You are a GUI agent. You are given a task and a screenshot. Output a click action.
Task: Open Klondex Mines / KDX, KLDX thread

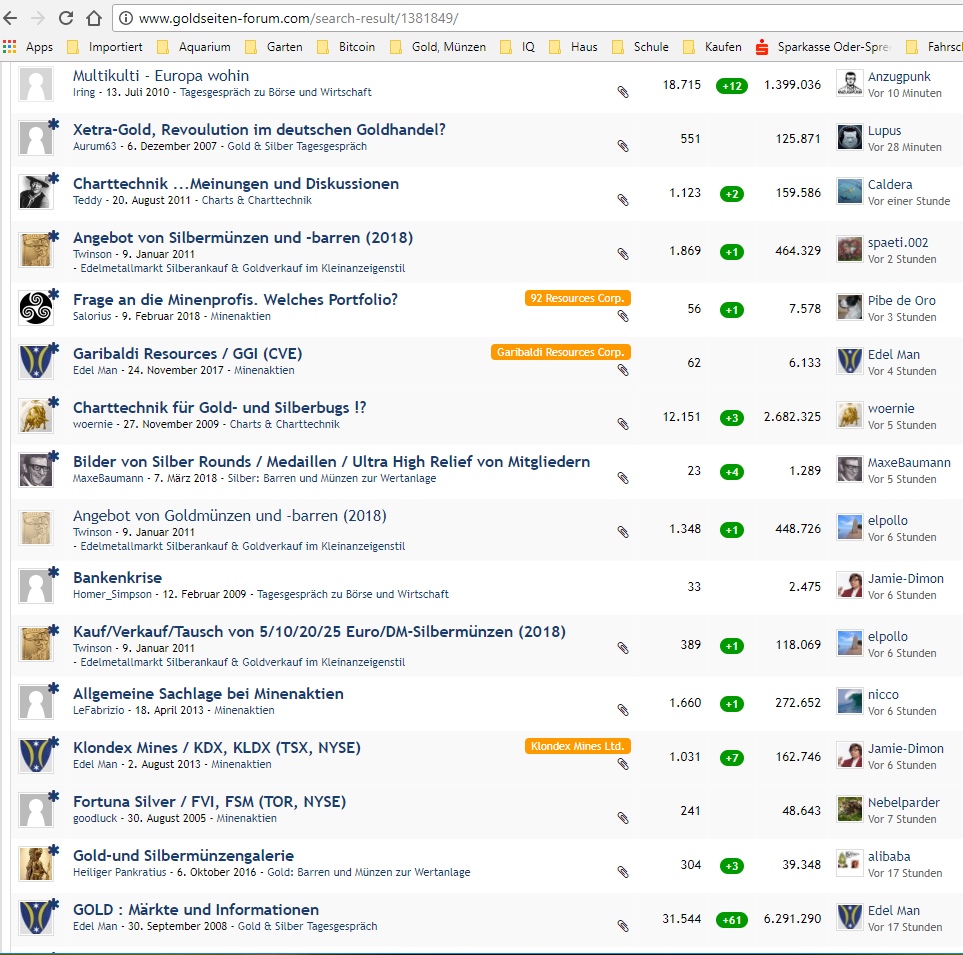(217, 748)
